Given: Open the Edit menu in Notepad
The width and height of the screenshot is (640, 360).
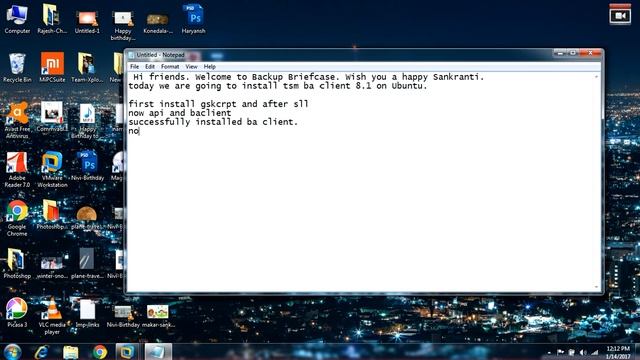Looking at the screenshot, I should pos(150,67).
